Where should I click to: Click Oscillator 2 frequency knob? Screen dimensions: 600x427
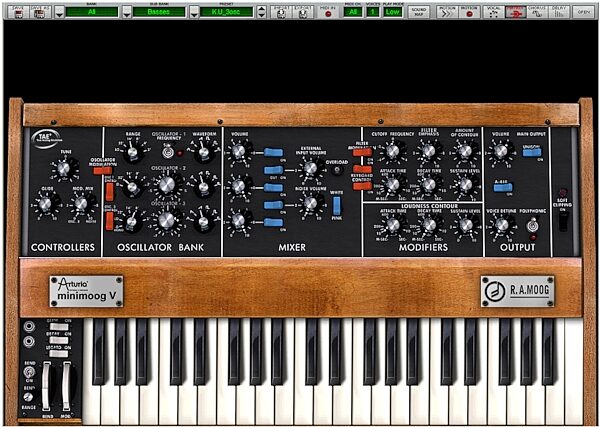[x=167, y=184]
